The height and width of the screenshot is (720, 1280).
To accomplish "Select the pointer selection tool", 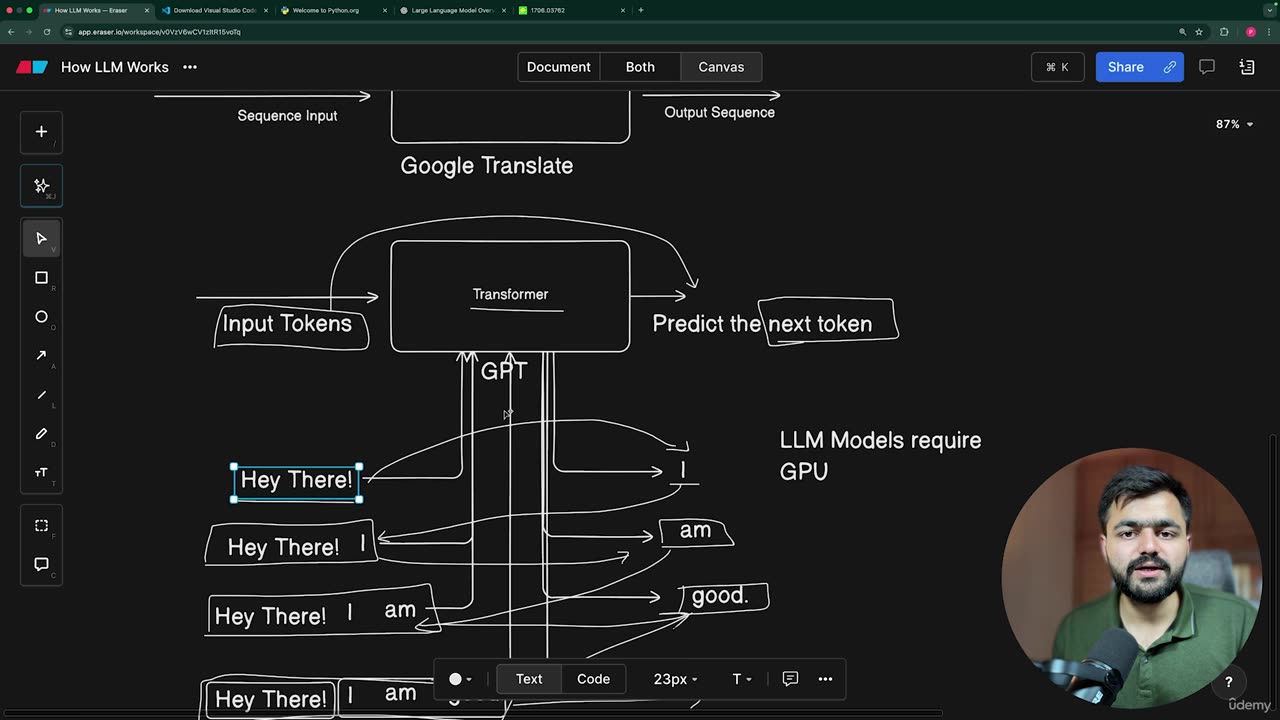I will pos(41,238).
